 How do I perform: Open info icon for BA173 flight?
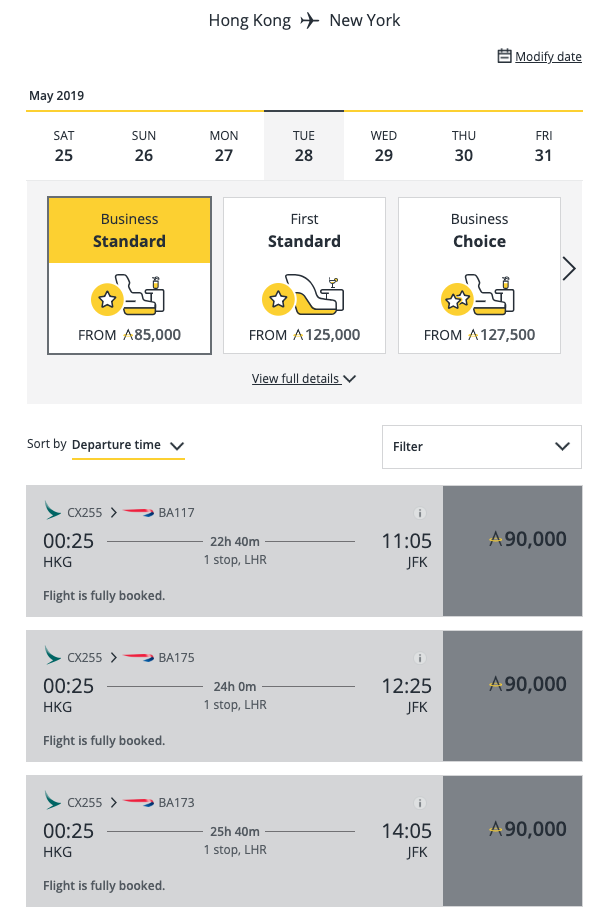419,803
